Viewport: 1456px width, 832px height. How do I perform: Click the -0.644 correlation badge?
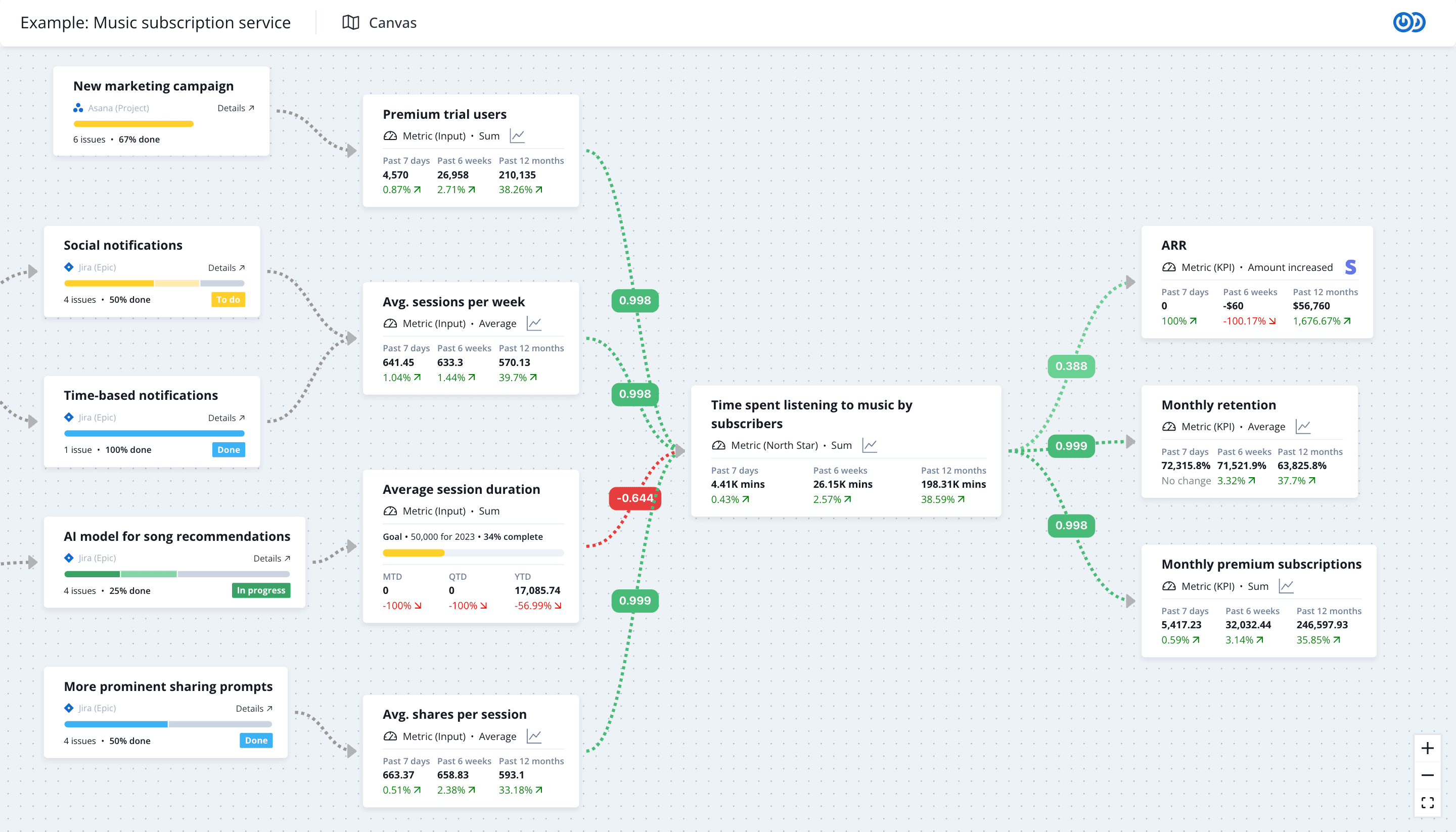[x=634, y=498]
